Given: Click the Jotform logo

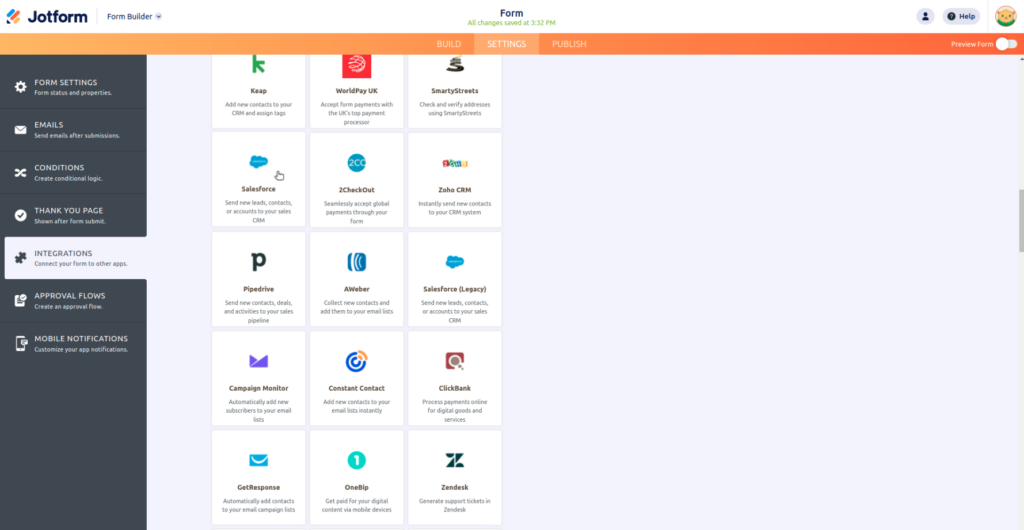Looking at the screenshot, I should [46, 16].
